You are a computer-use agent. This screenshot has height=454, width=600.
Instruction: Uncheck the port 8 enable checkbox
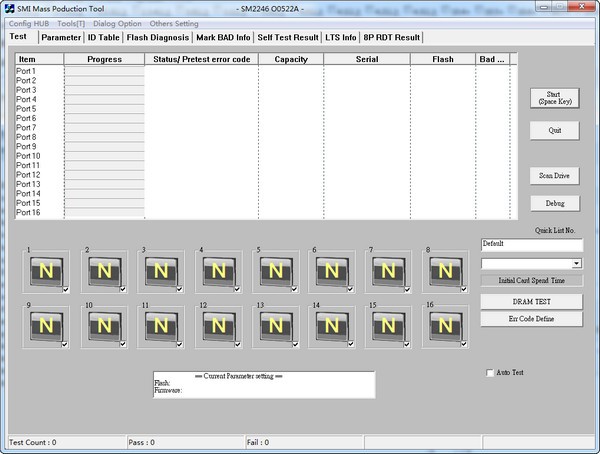(464, 289)
